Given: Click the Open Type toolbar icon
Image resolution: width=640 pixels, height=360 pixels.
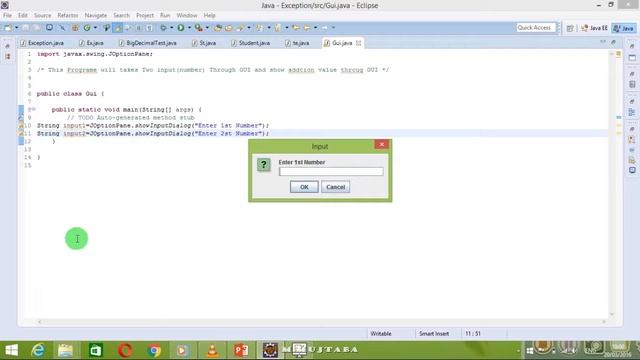Looking at the screenshot, I should (106, 28).
